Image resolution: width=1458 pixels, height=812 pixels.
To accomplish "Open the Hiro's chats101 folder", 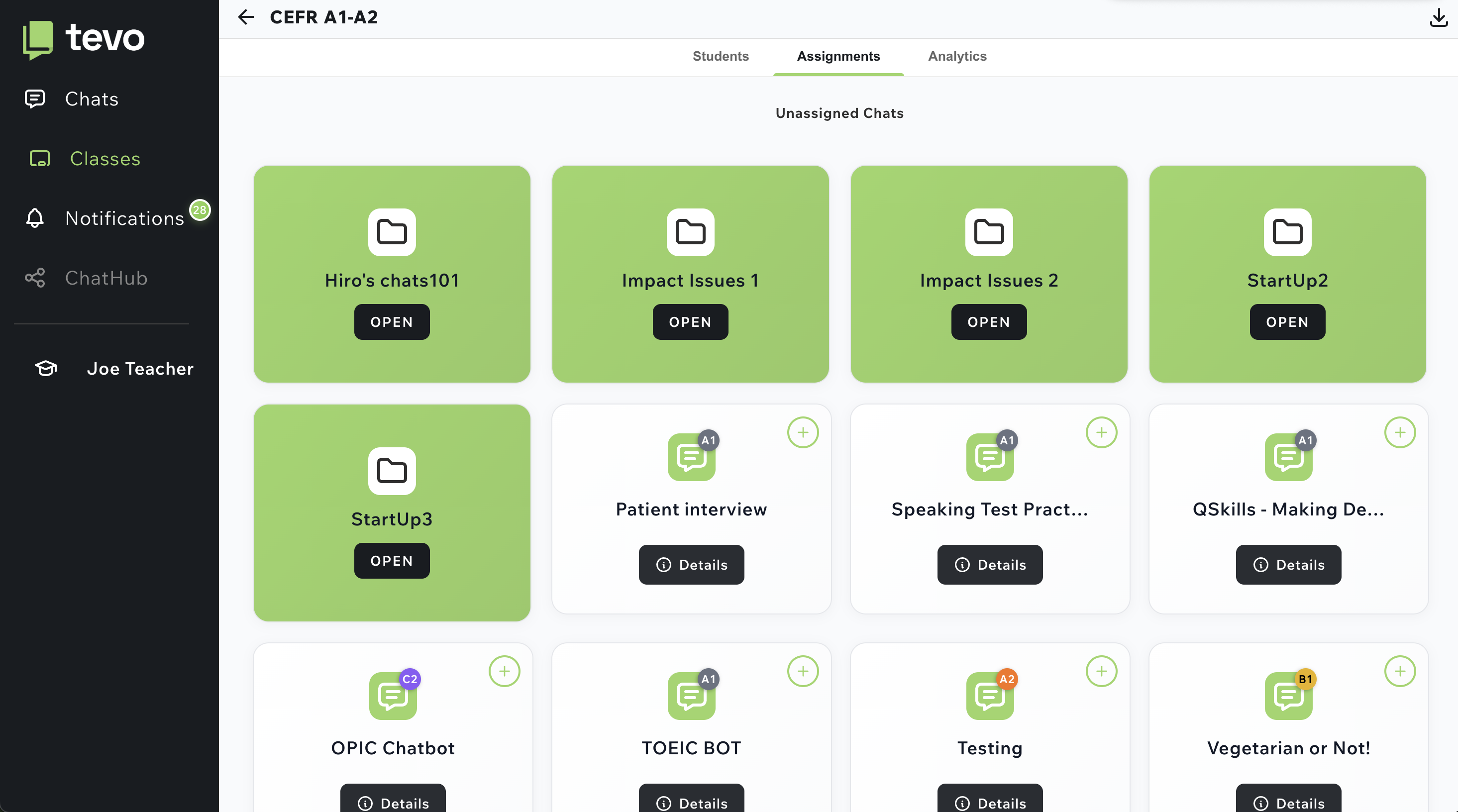I will pyautogui.click(x=392, y=322).
